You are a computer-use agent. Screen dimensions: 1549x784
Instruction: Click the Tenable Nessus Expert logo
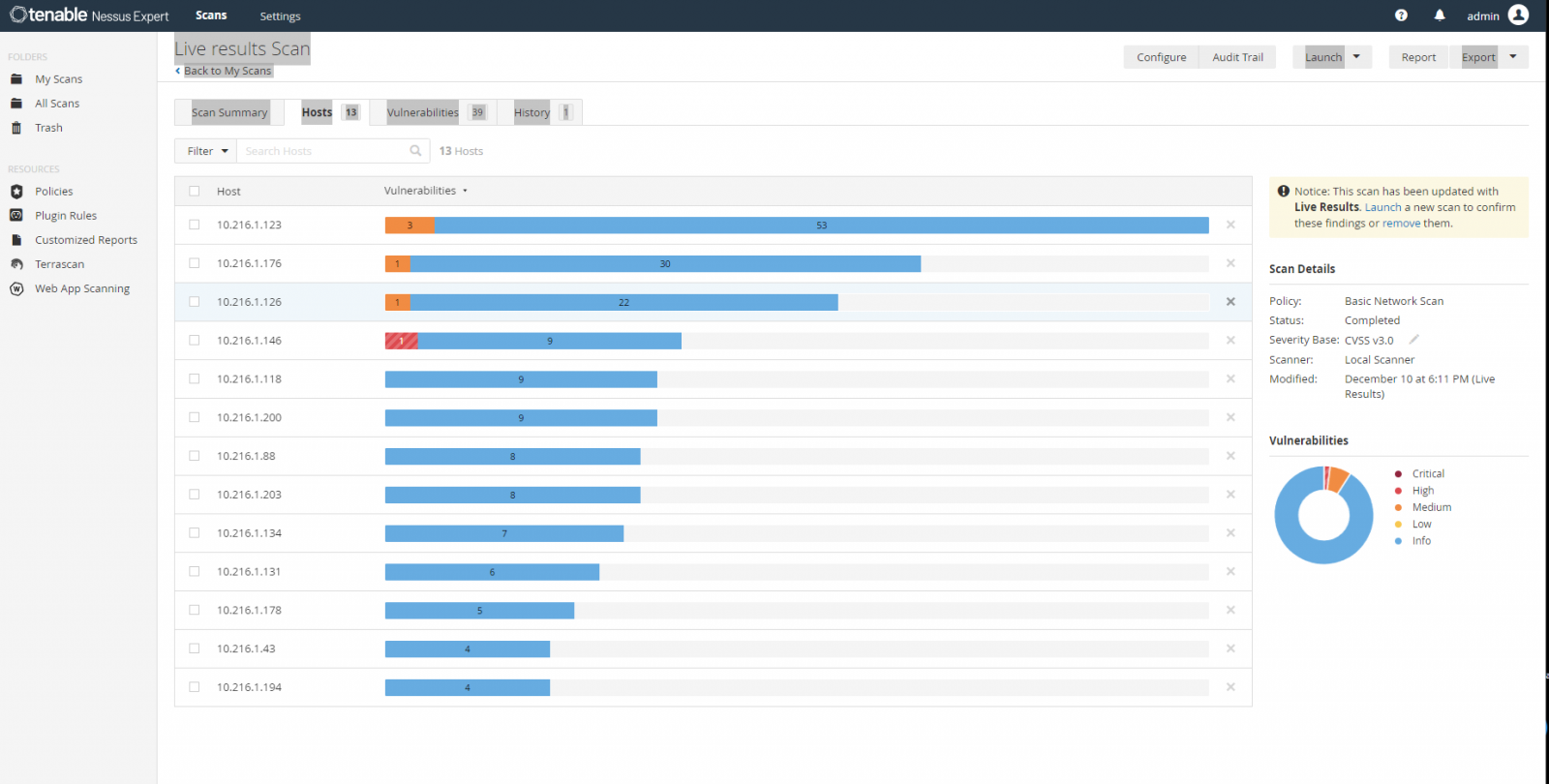[89, 15]
